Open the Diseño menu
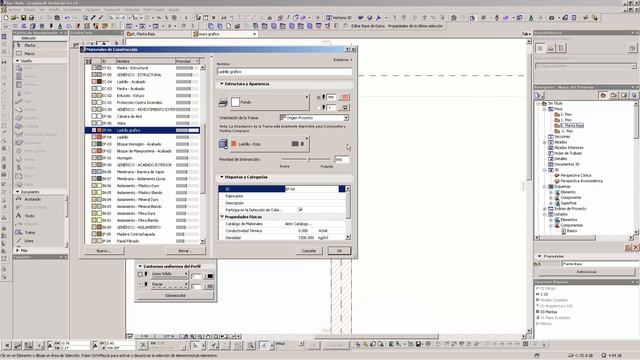Image resolution: width=640 pixels, height=360 pixels. coord(54,9)
